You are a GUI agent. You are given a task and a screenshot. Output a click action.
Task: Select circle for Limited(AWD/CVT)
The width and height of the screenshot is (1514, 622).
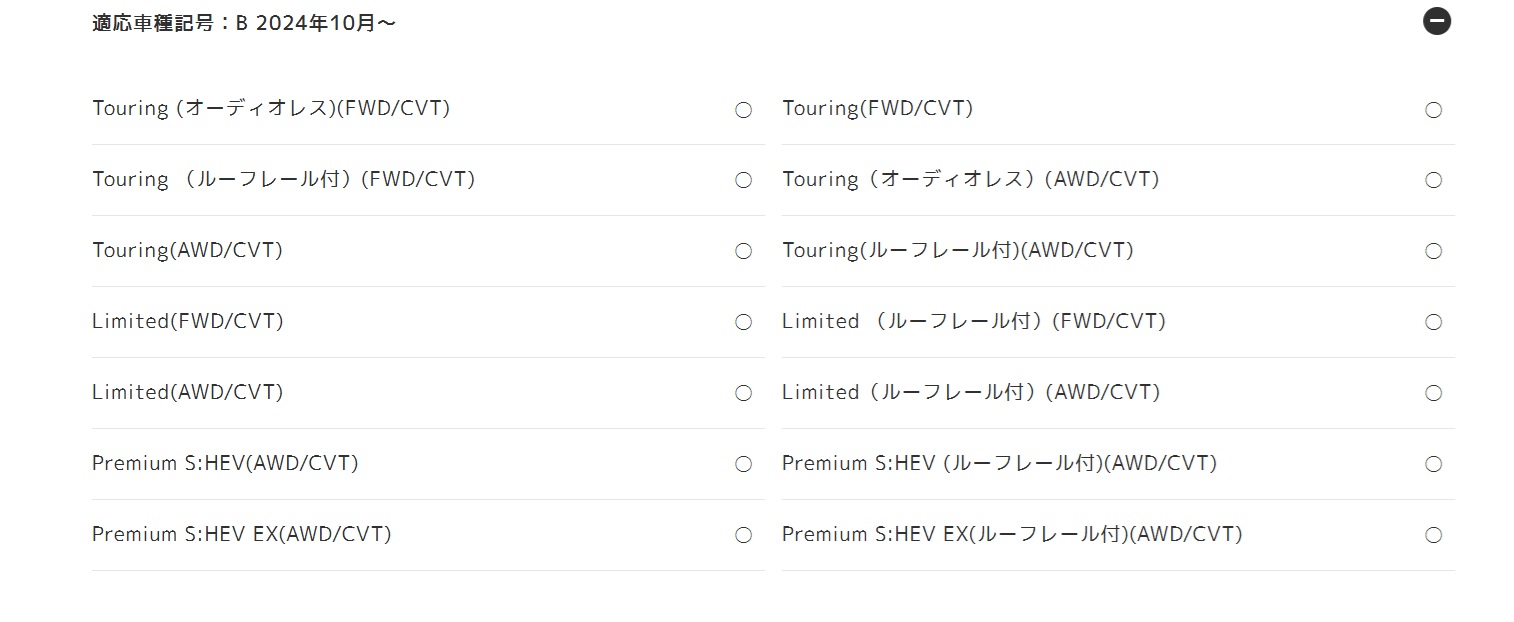pos(743,394)
